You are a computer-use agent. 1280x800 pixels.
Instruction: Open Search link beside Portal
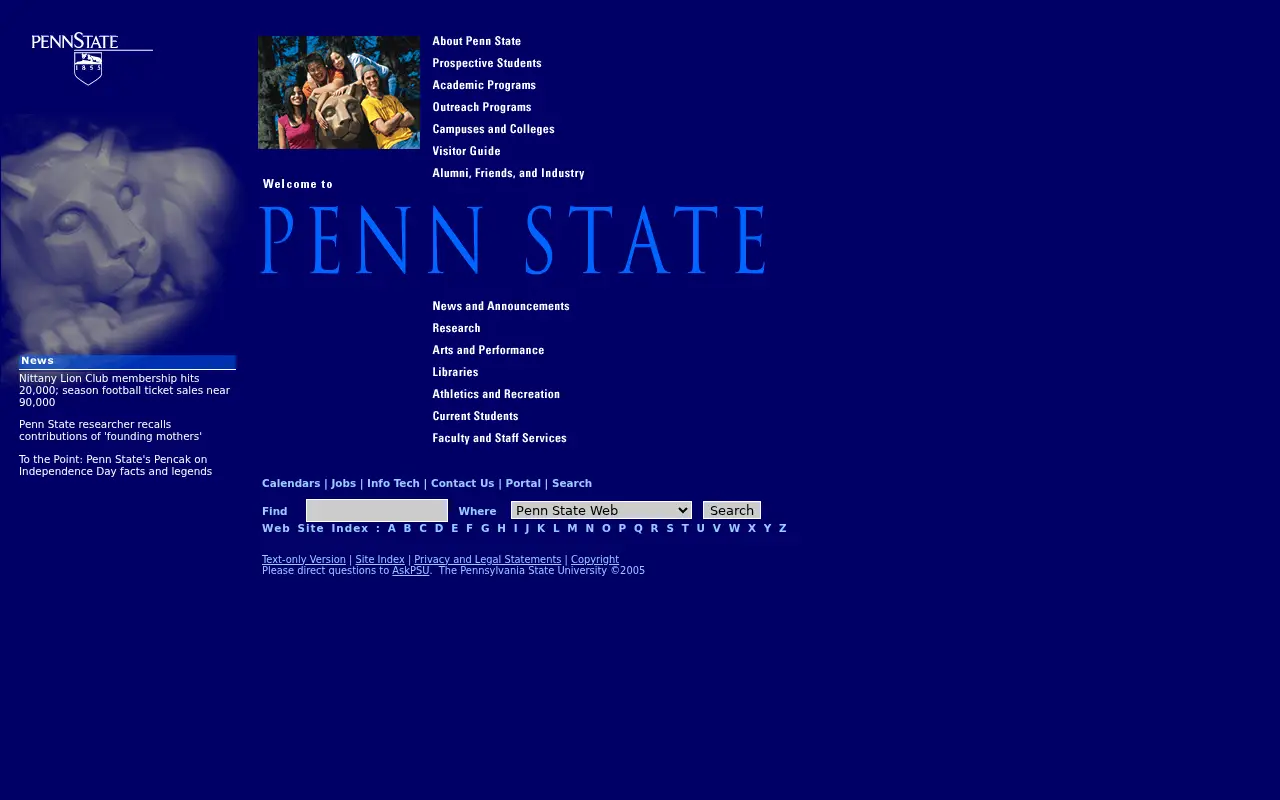(x=572, y=483)
